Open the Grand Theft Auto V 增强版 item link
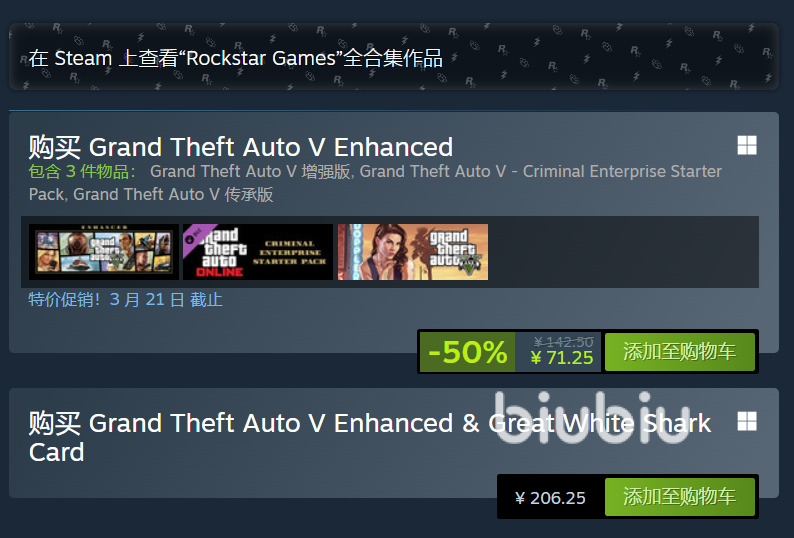794x538 pixels. (250, 172)
